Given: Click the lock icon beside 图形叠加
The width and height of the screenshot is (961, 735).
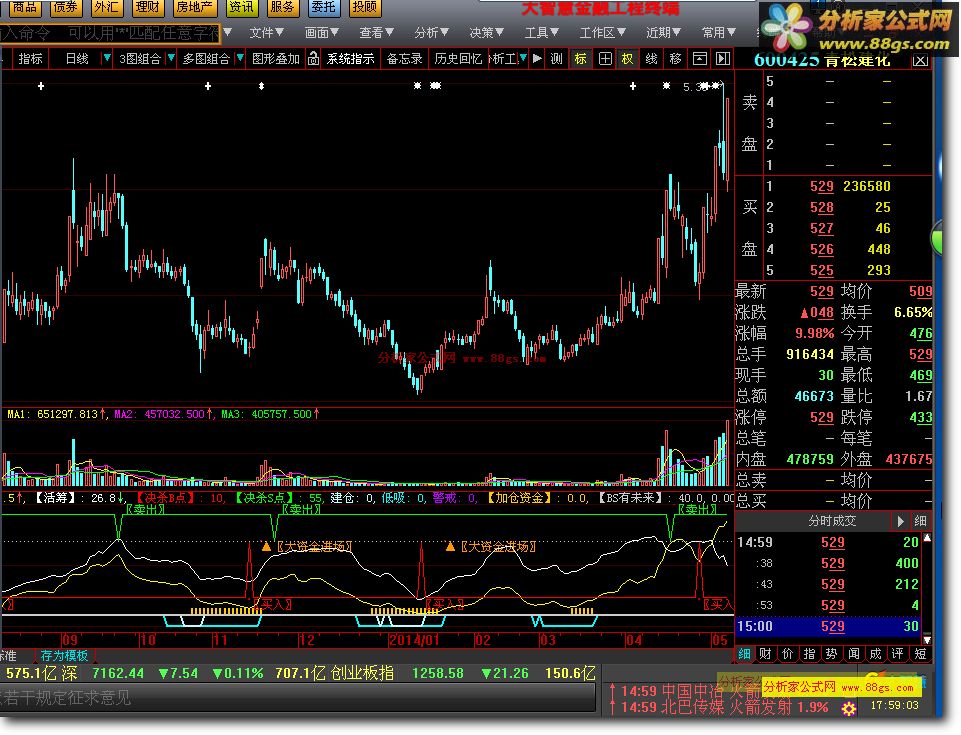Looking at the screenshot, I should pos(313,58).
